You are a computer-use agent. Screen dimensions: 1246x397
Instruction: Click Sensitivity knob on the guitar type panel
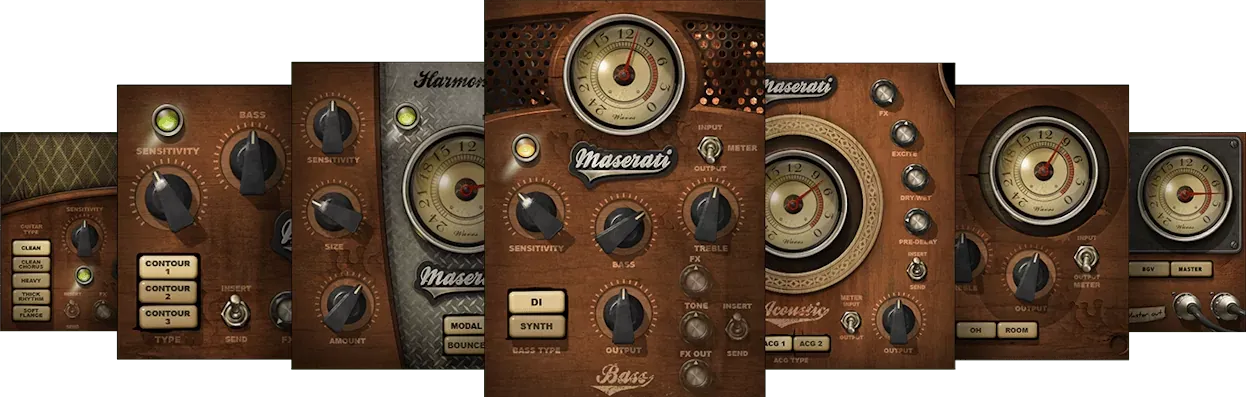[85, 238]
